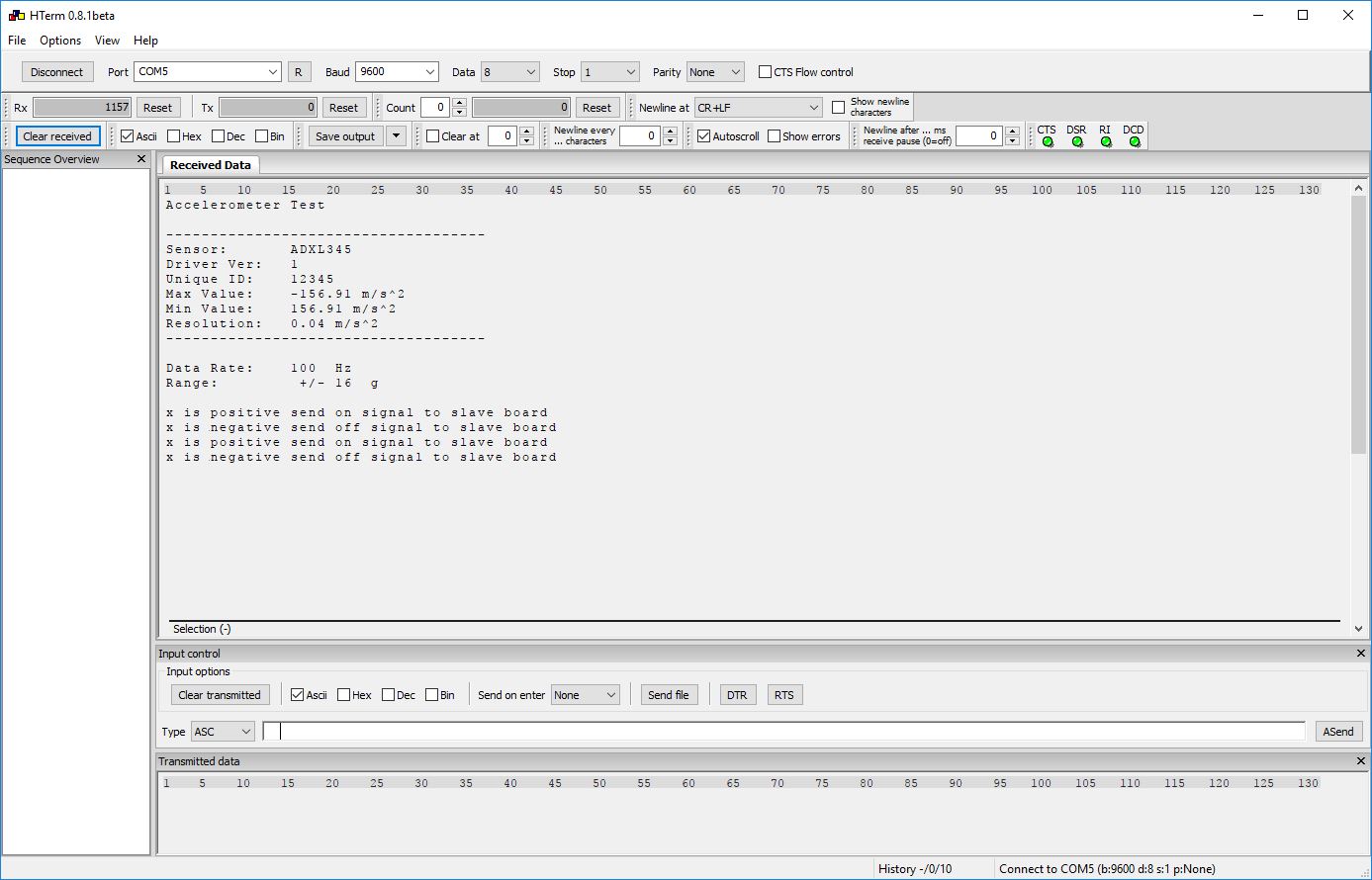The image size is (1372, 880).
Task: Toggle the RTS line button
Action: click(784, 695)
